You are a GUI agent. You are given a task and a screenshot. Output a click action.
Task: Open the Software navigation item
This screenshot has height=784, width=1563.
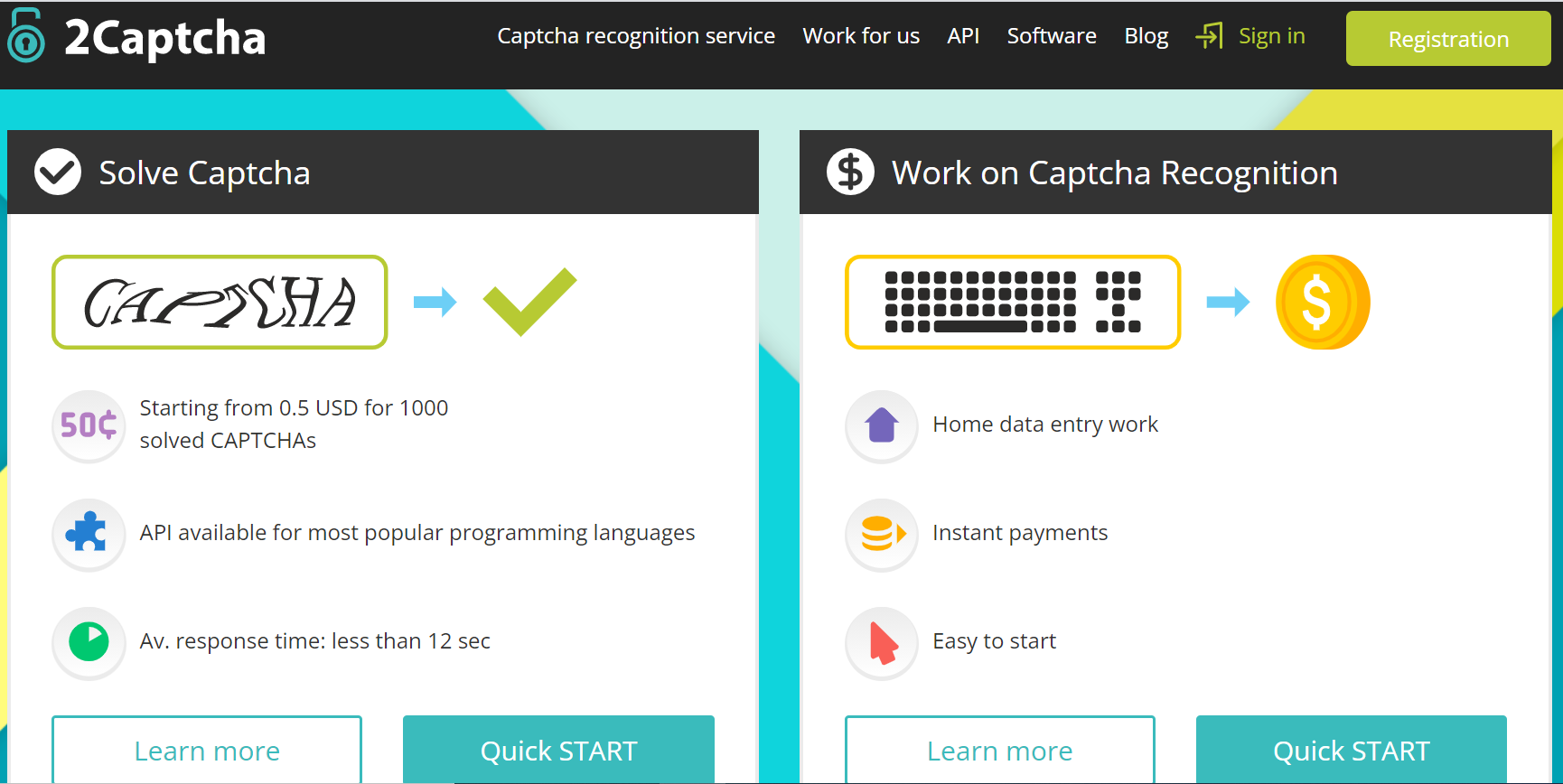pos(1052,36)
